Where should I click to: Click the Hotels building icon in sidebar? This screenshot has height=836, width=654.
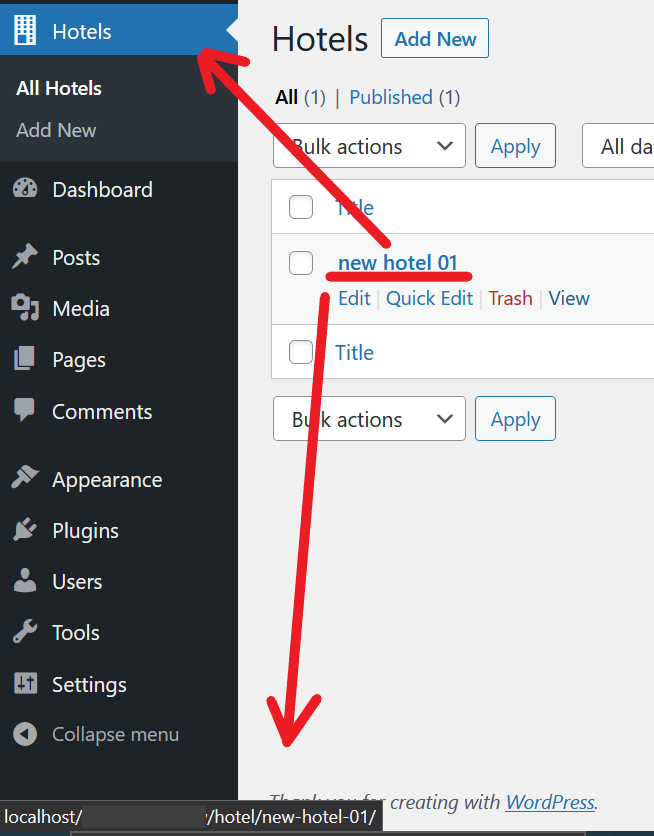pos(25,30)
